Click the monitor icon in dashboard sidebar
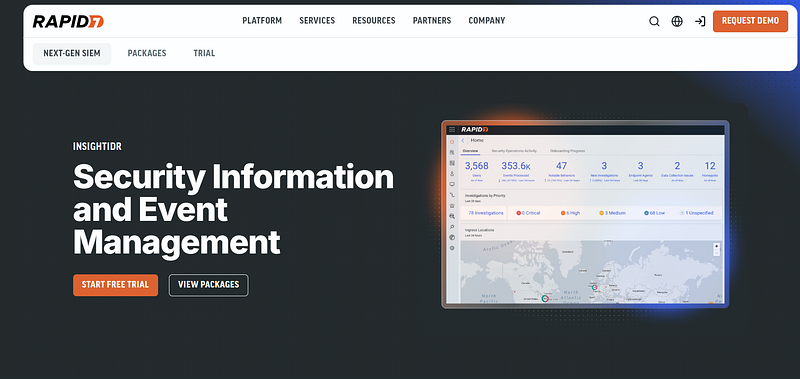800x379 pixels. 452,184
